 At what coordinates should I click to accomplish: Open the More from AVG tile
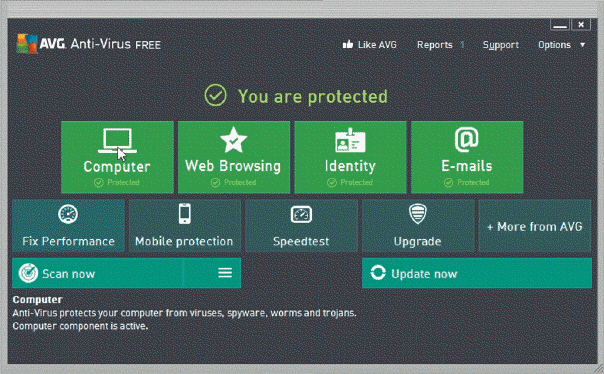click(535, 226)
